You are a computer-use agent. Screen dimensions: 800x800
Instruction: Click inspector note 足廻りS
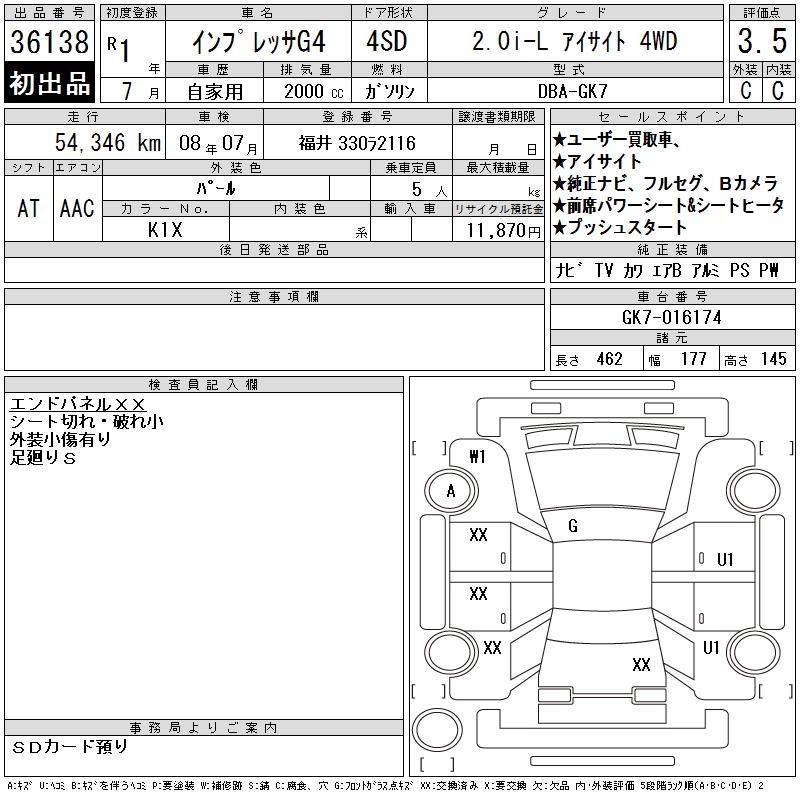[x=43, y=457]
